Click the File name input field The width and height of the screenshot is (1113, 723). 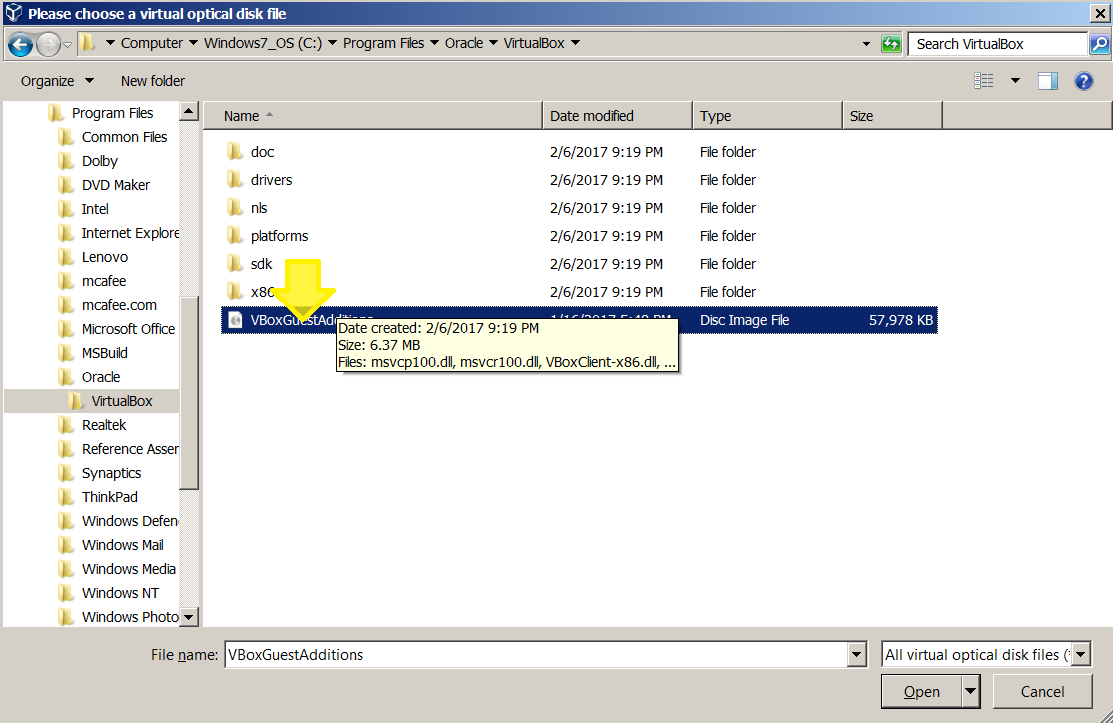click(x=537, y=654)
